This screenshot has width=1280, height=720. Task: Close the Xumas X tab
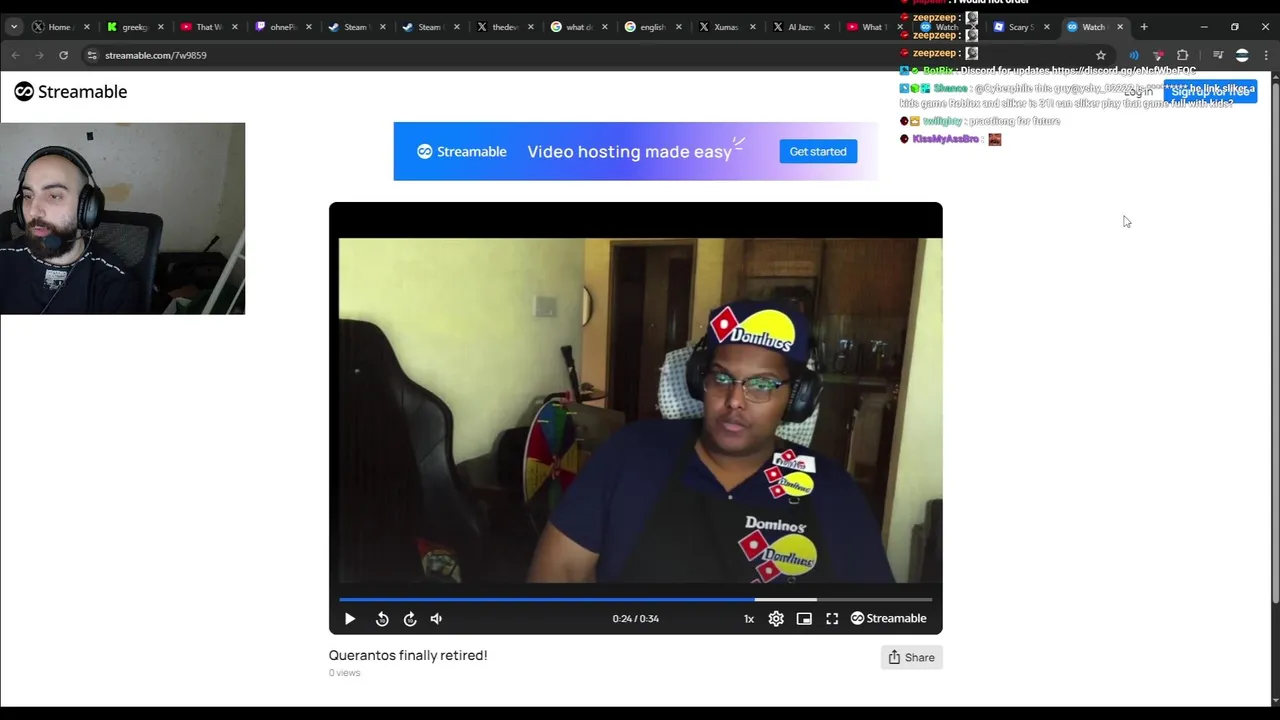pos(753,27)
